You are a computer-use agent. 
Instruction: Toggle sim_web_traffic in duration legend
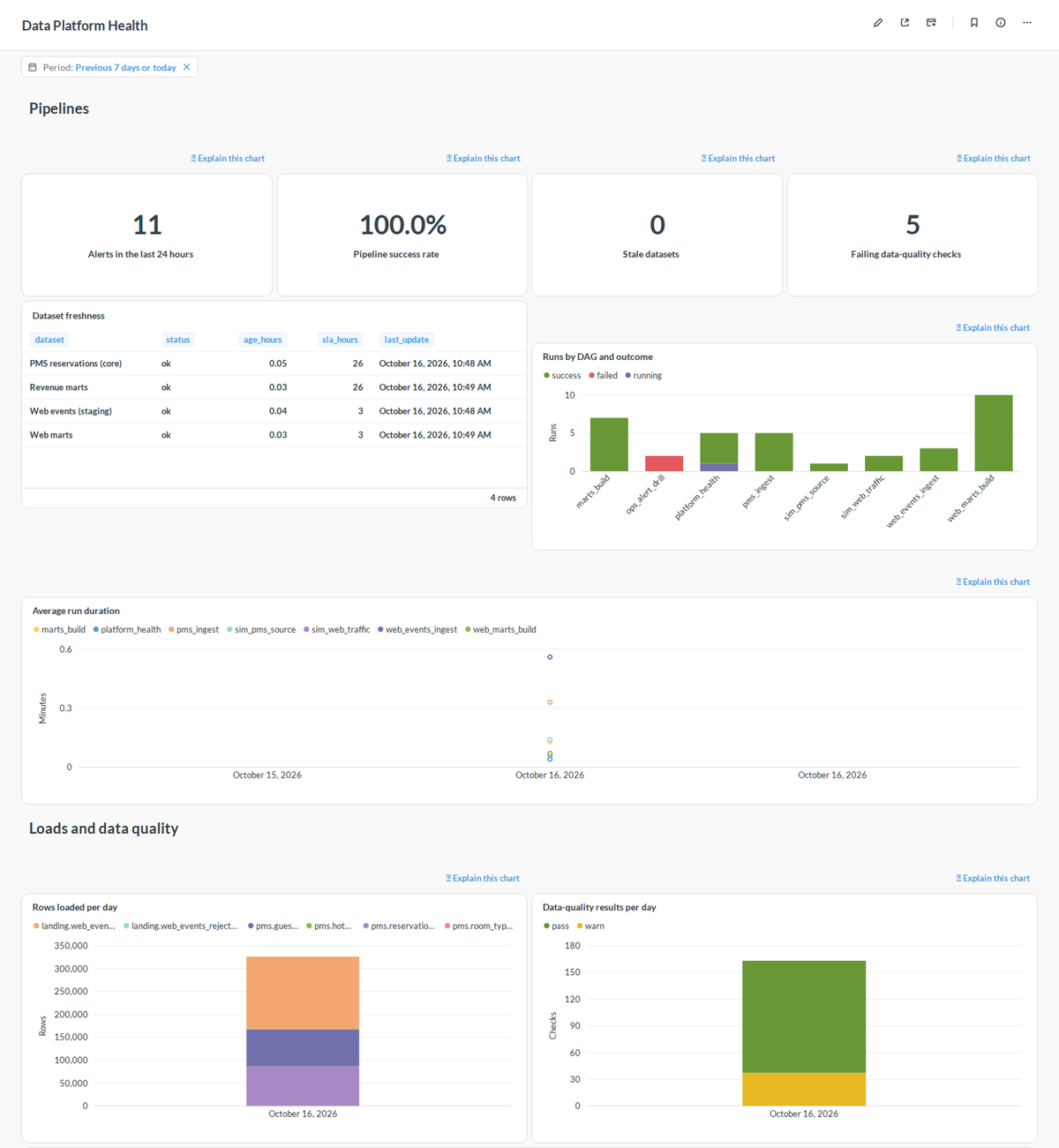(336, 630)
